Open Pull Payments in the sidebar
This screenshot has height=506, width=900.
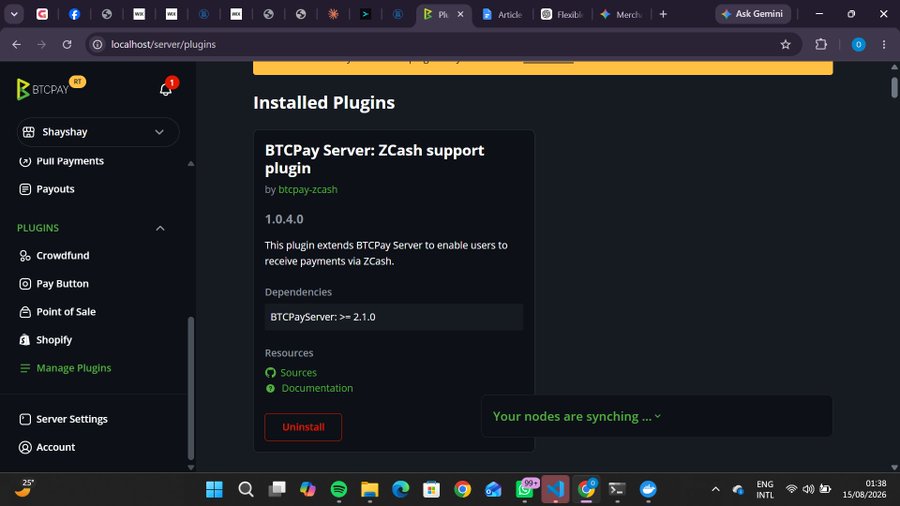tap(69, 161)
